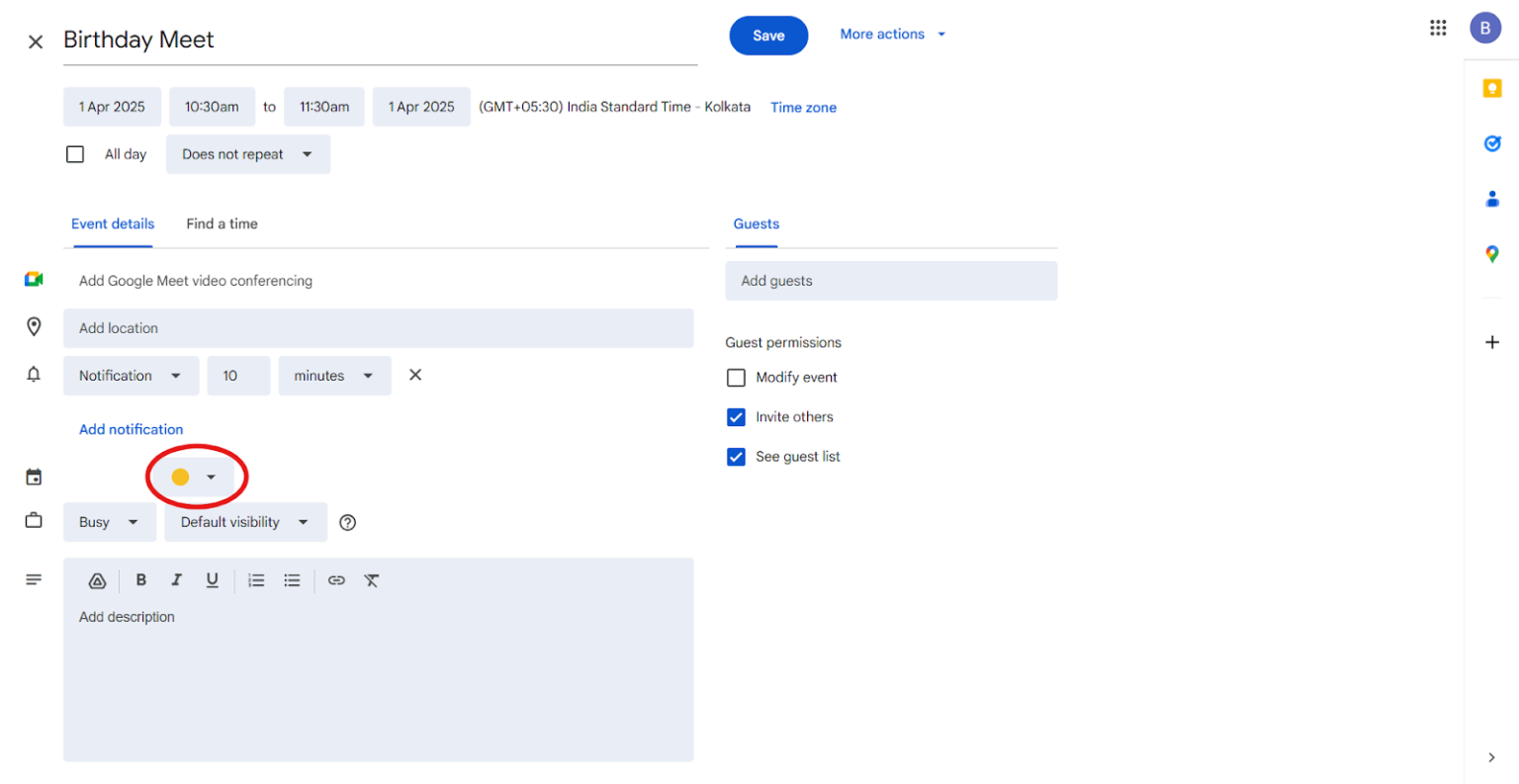Open Google Tasks from the side panel
This screenshot has height=784, width=1519.
coord(1492,144)
